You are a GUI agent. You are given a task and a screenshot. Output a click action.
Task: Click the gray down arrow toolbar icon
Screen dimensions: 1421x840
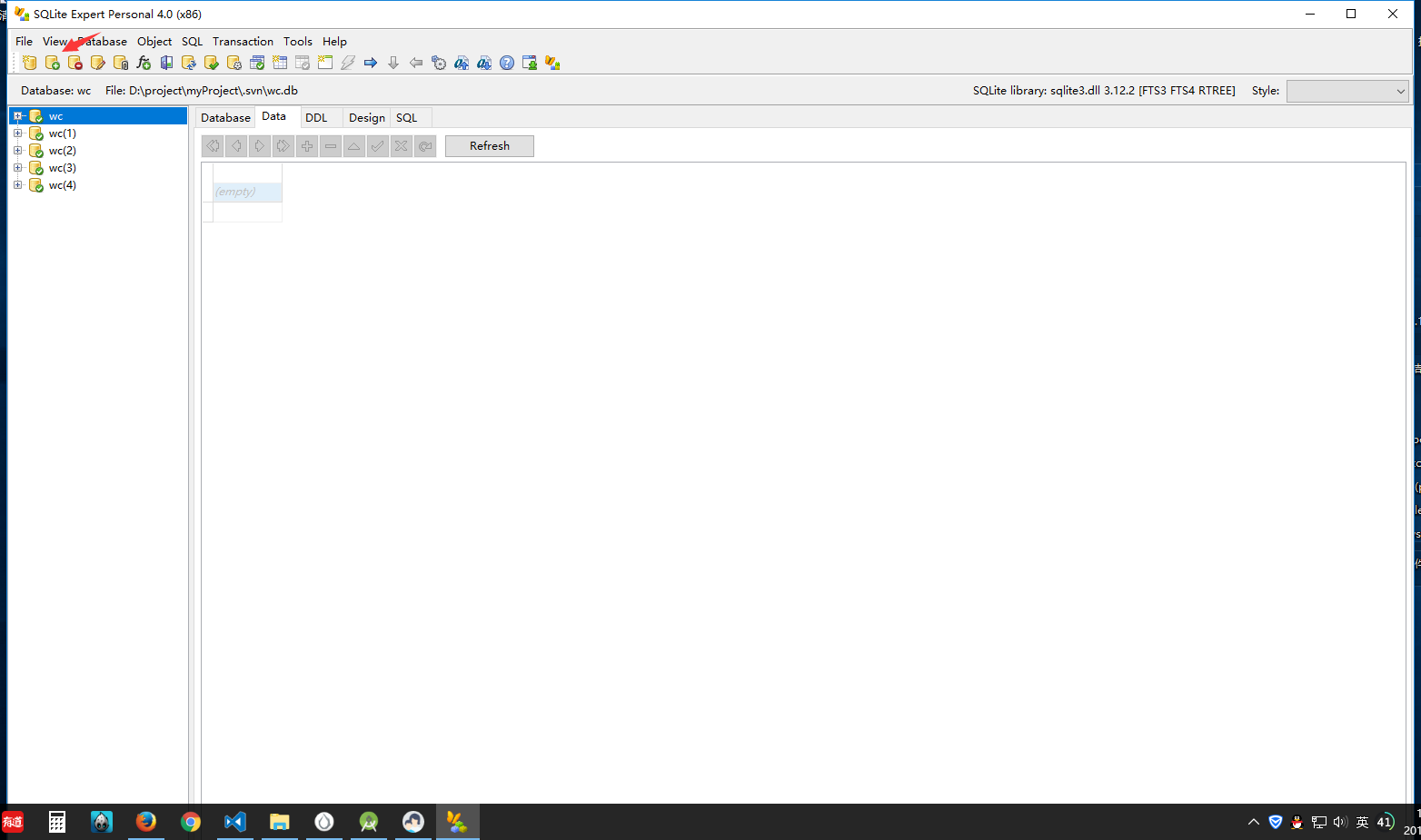click(x=393, y=63)
